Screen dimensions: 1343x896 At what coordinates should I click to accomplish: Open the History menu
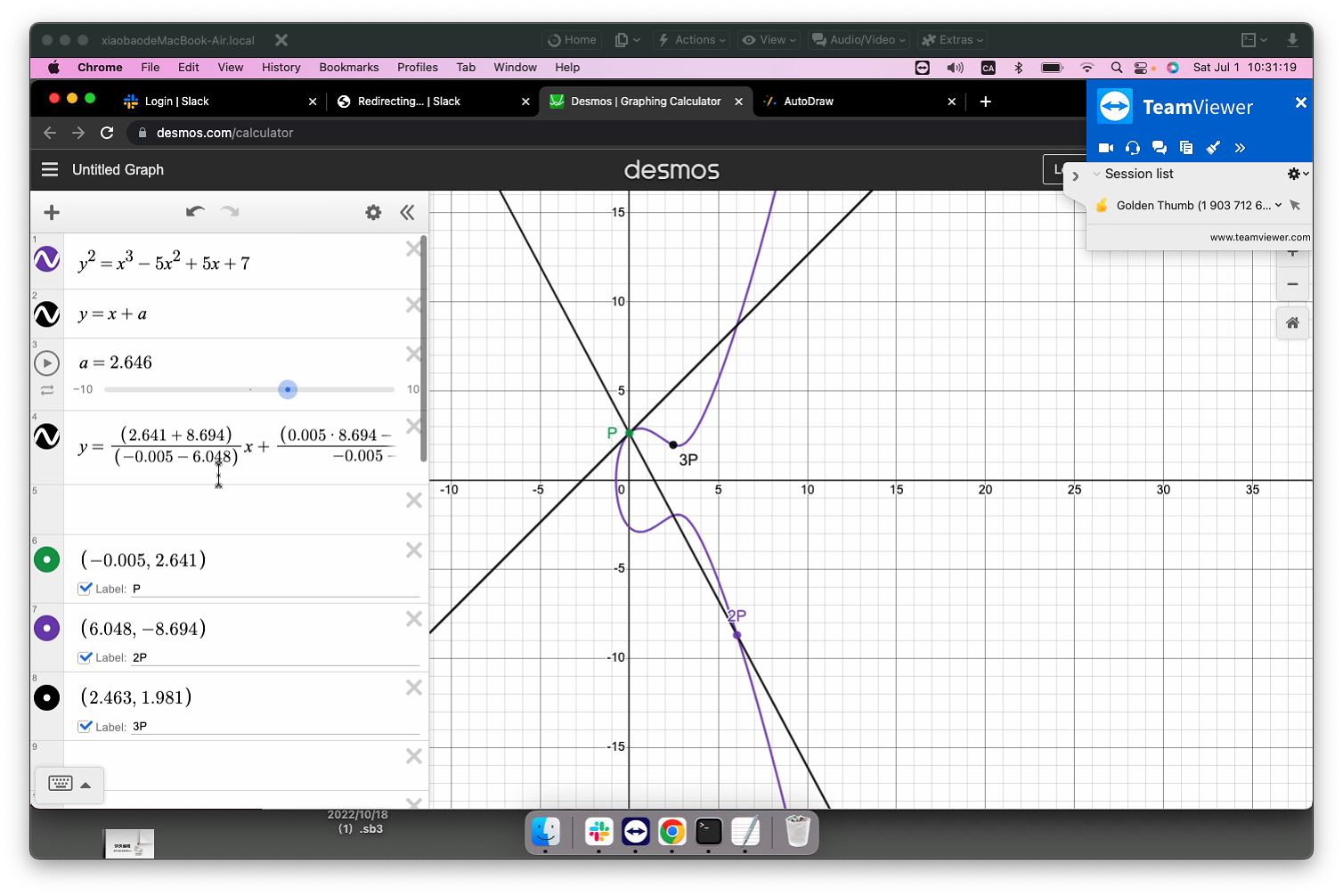[x=281, y=67]
